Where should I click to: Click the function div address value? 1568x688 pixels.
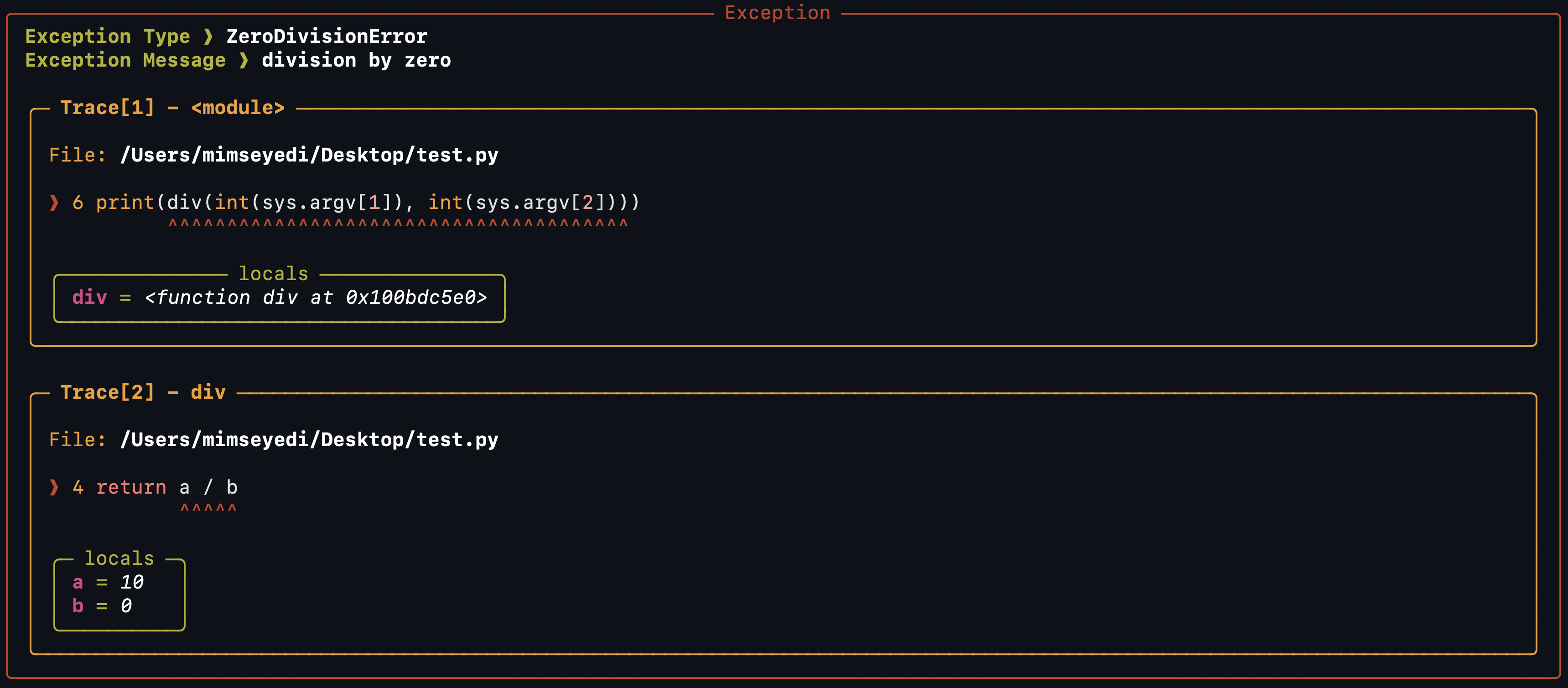[315, 297]
